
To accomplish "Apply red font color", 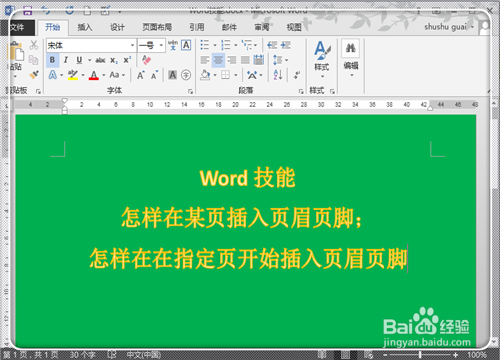I will (94, 75).
